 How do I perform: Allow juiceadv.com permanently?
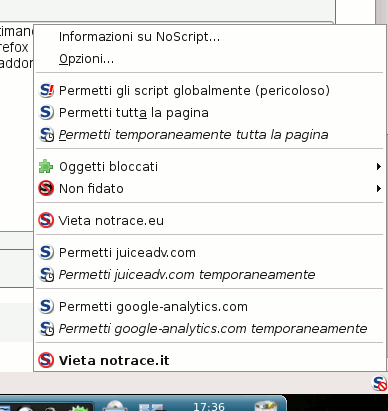(x=209, y=253)
